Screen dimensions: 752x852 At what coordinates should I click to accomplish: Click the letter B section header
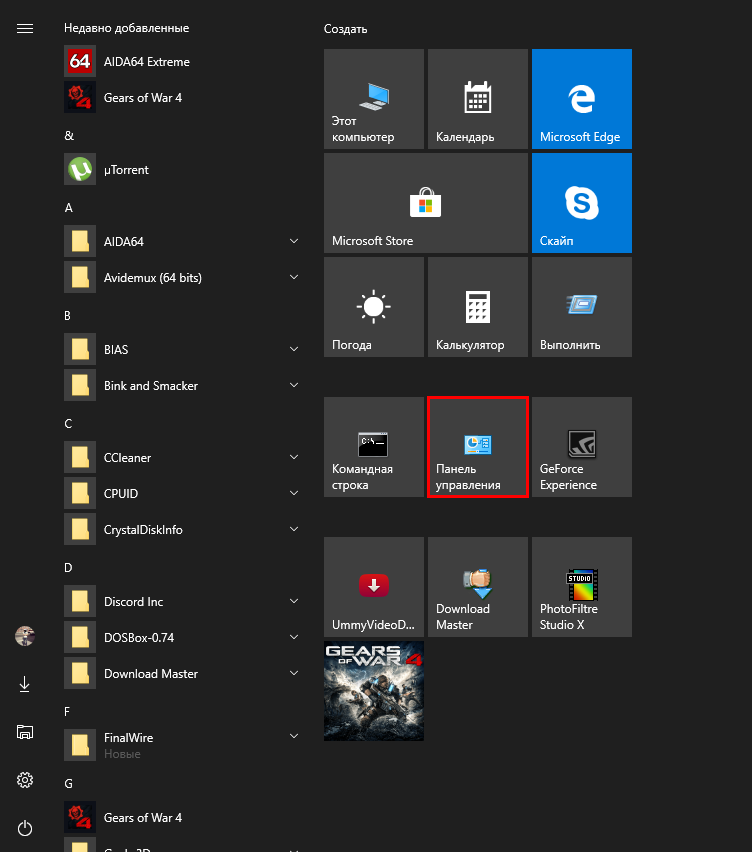67,316
